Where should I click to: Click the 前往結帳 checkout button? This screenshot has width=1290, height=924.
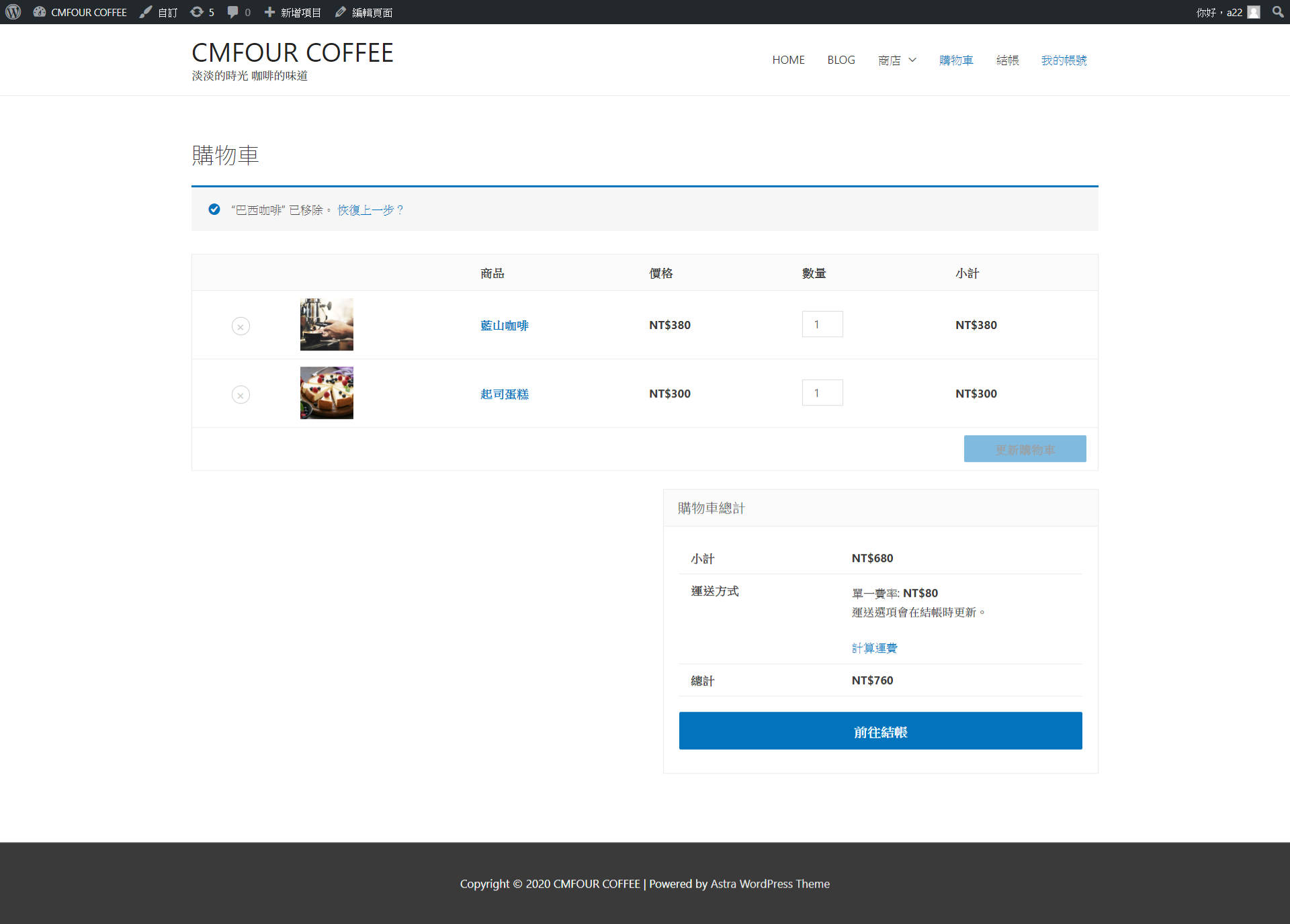tap(880, 731)
